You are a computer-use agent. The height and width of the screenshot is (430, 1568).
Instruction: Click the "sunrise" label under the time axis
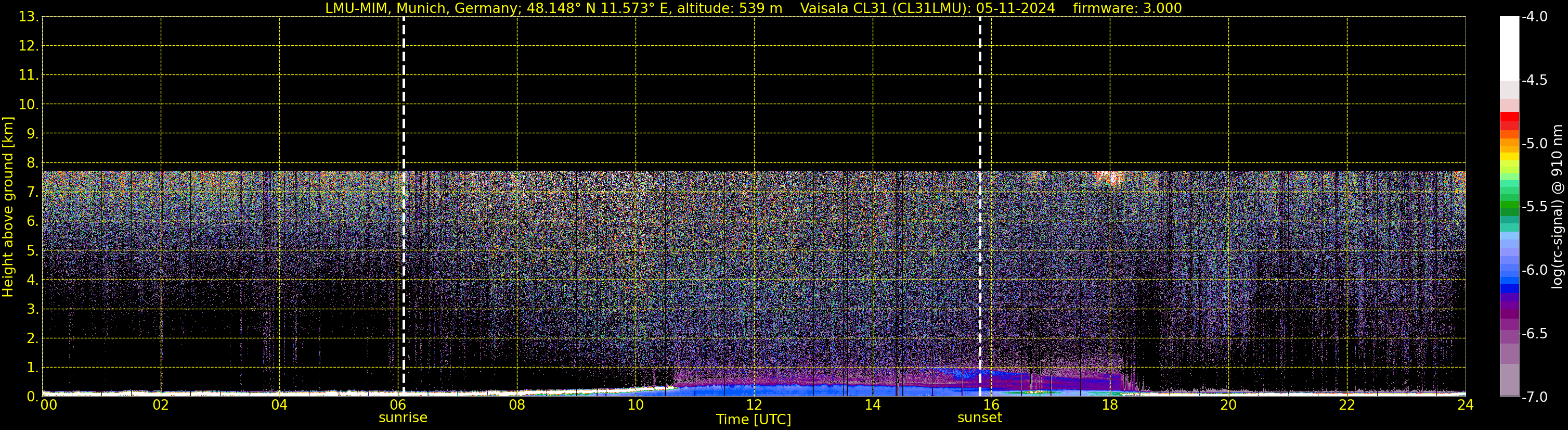(403, 418)
